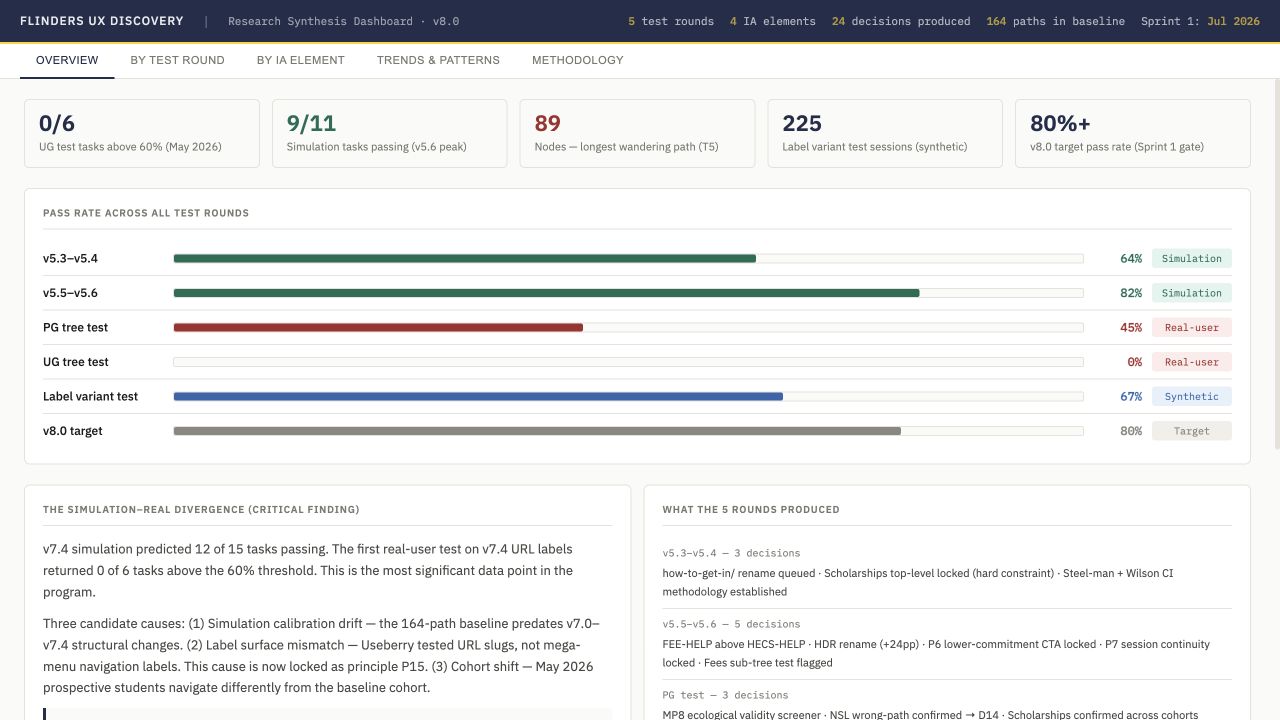The width and height of the screenshot is (1280, 720).
Task: Click the Label variant test blue bar
Action: pyautogui.click(x=478, y=397)
